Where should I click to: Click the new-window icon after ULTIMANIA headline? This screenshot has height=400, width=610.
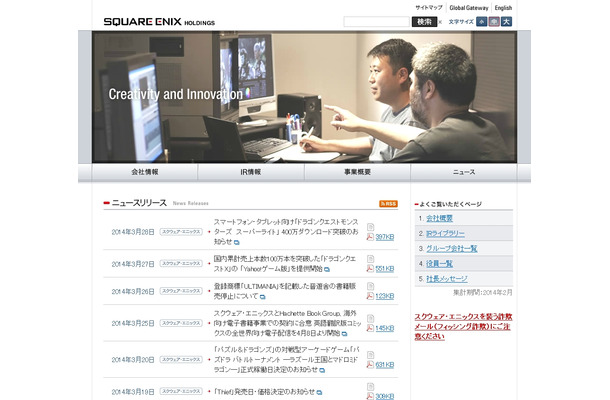point(263,297)
